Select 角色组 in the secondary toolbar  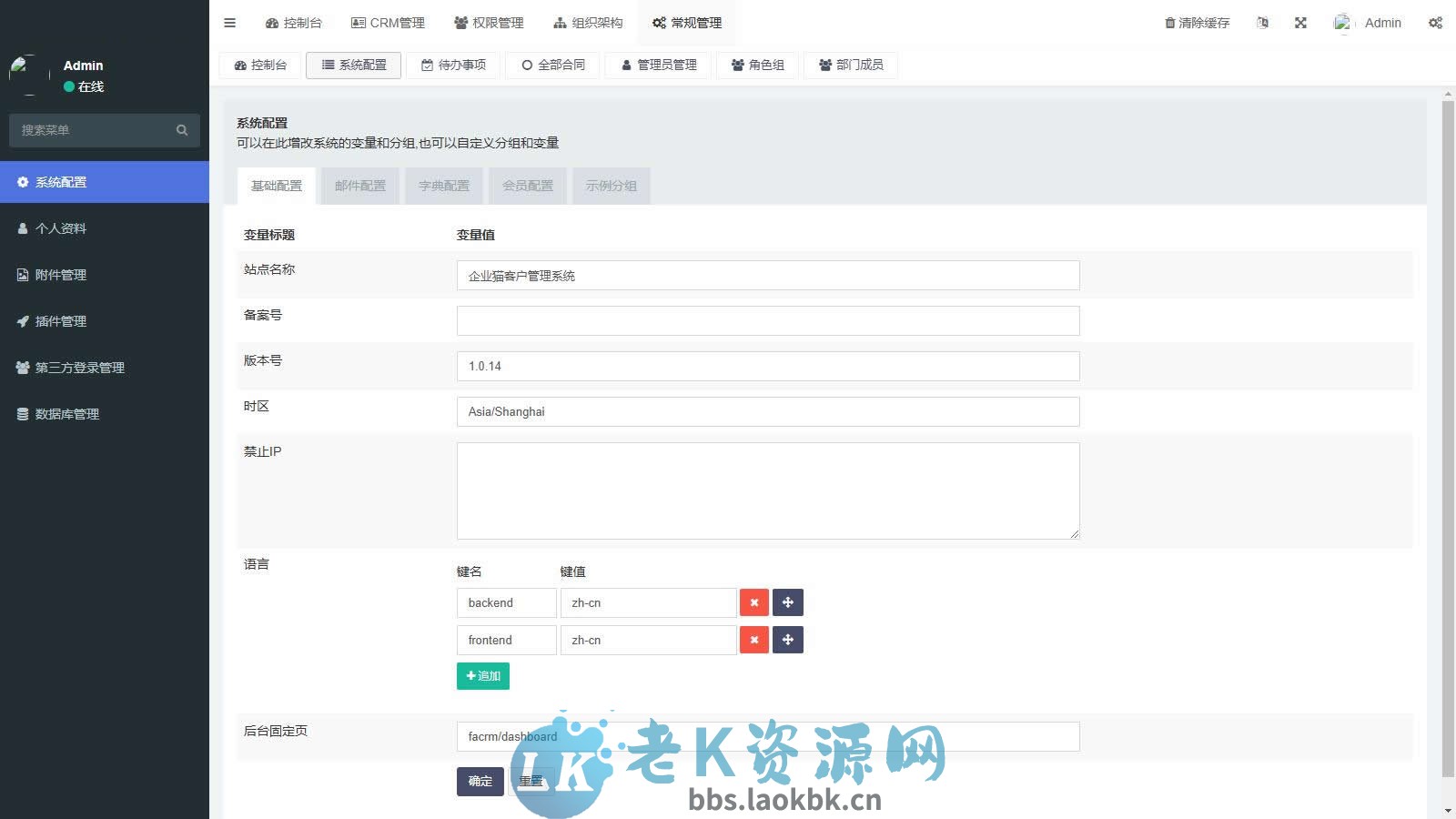coord(757,65)
